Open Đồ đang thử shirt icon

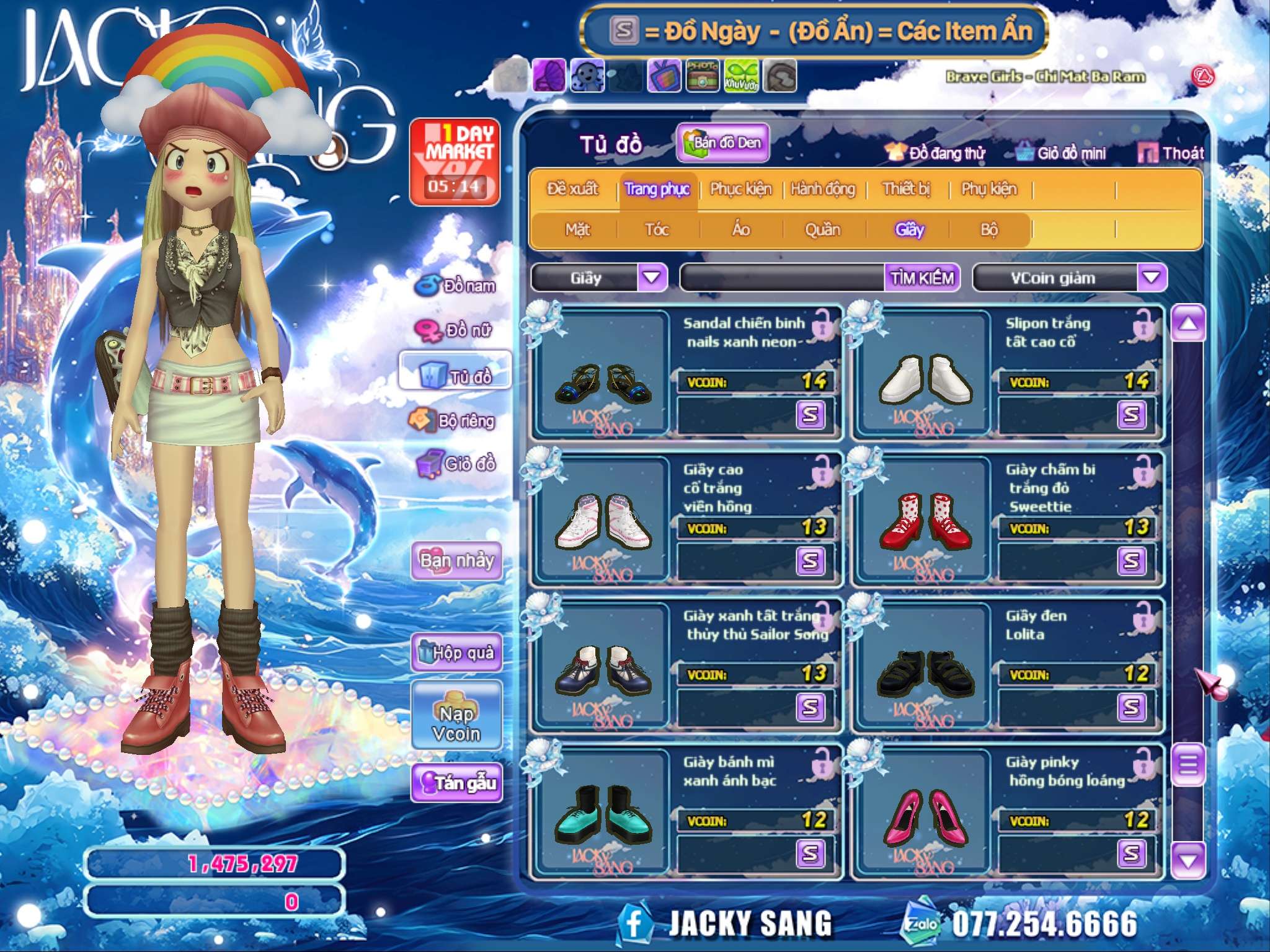pyautogui.click(x=895, y=152)
